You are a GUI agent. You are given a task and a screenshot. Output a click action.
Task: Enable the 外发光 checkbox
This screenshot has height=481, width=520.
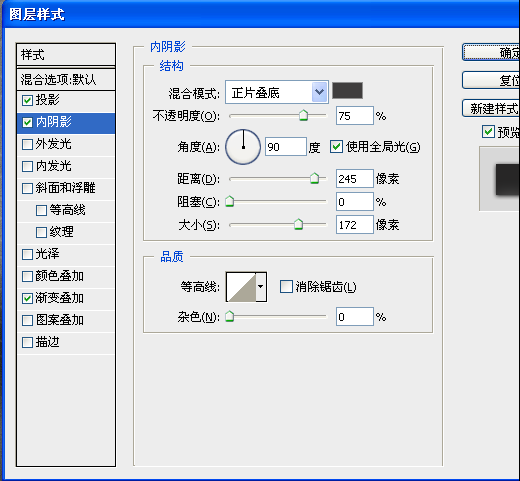[27, 144]
